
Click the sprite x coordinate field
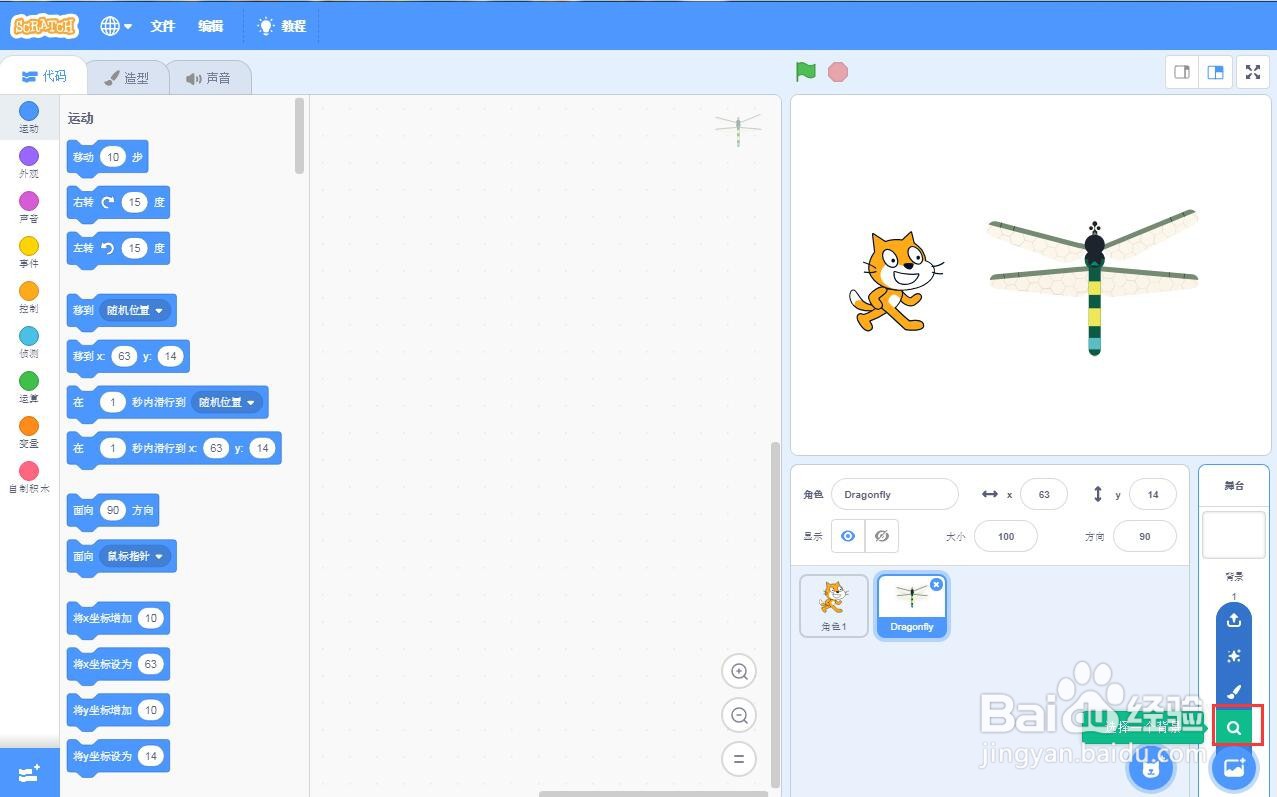pos(1043,494)
